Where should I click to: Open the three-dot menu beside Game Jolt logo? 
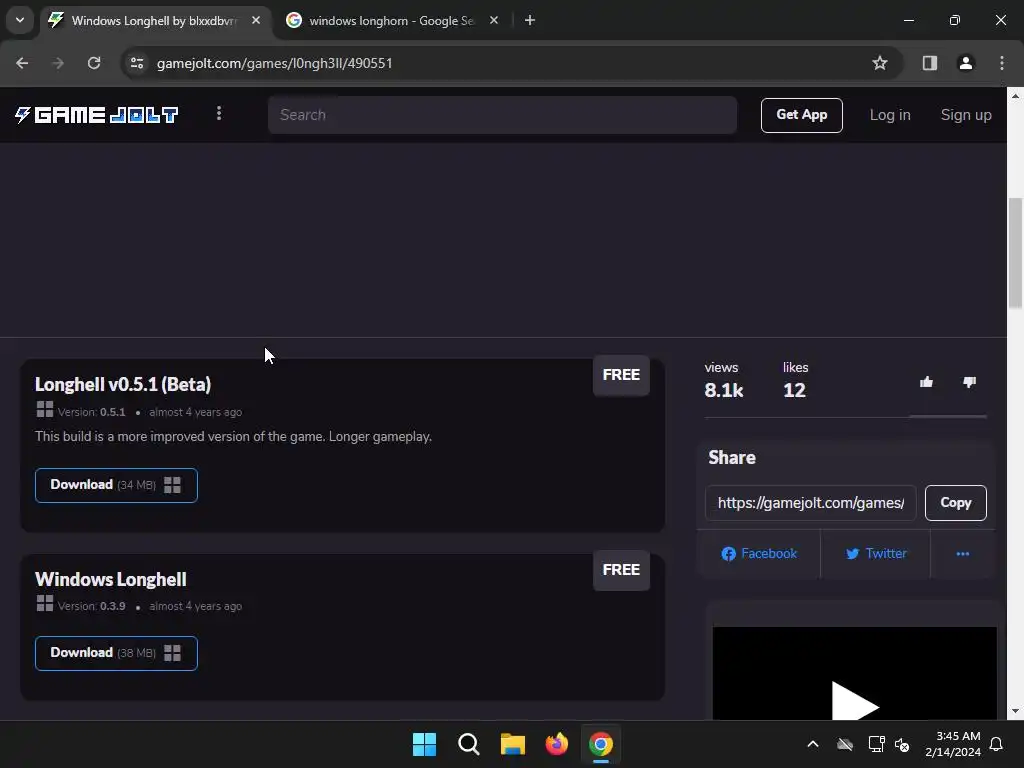click(219, 114)
